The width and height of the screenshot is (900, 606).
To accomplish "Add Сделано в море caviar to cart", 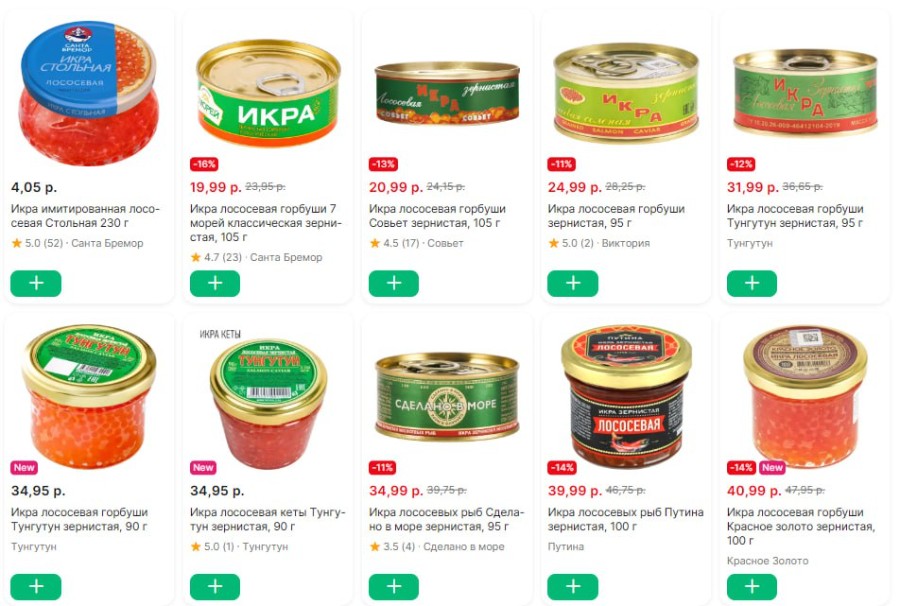I will [x=394, y=586].
